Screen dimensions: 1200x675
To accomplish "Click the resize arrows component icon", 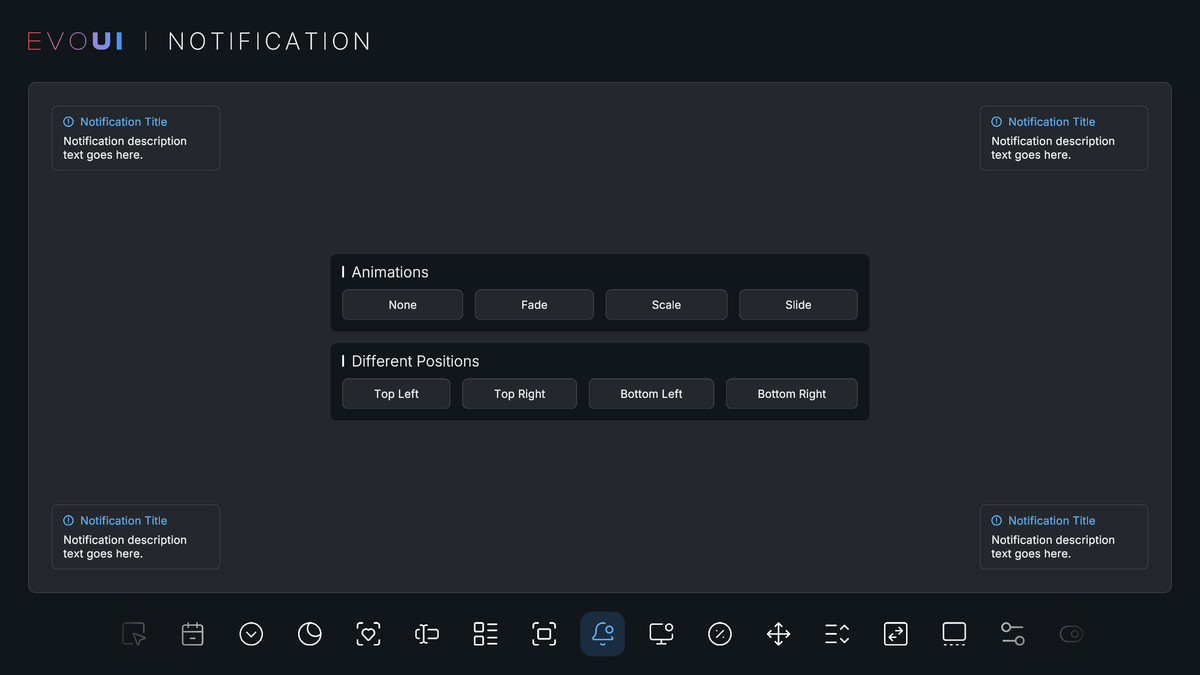I will [896, 633].
